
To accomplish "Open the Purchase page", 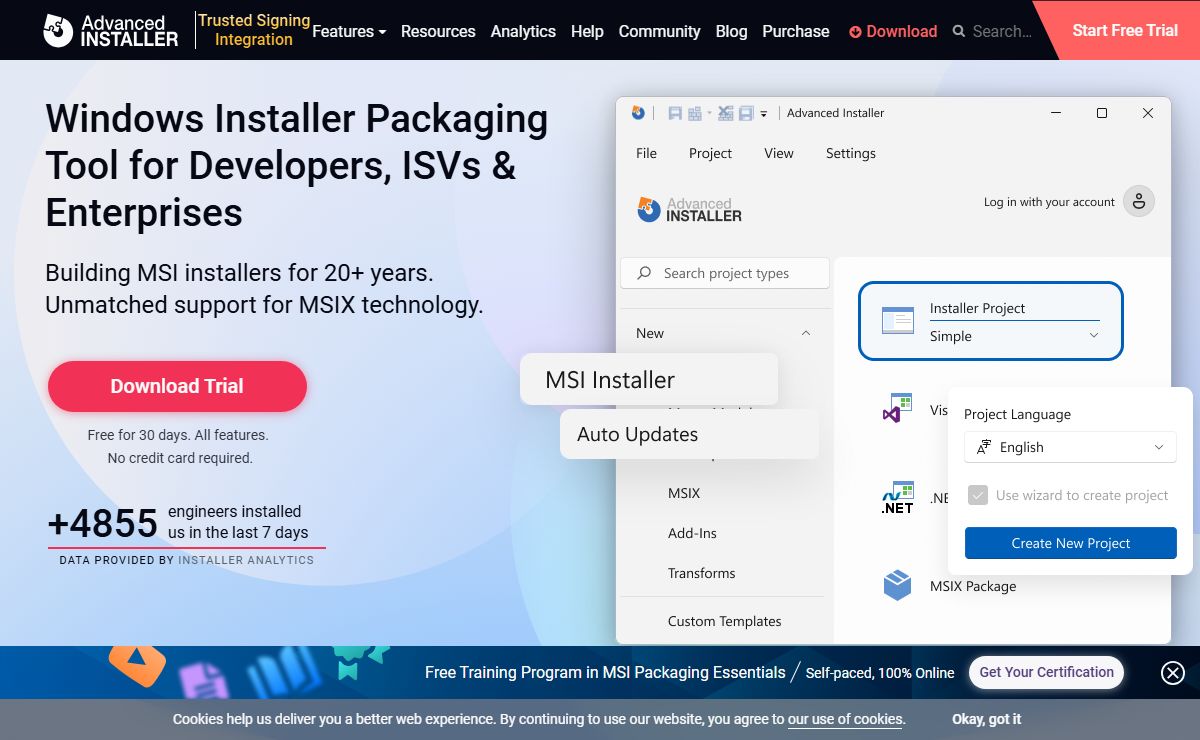I will tap(796, 31).
